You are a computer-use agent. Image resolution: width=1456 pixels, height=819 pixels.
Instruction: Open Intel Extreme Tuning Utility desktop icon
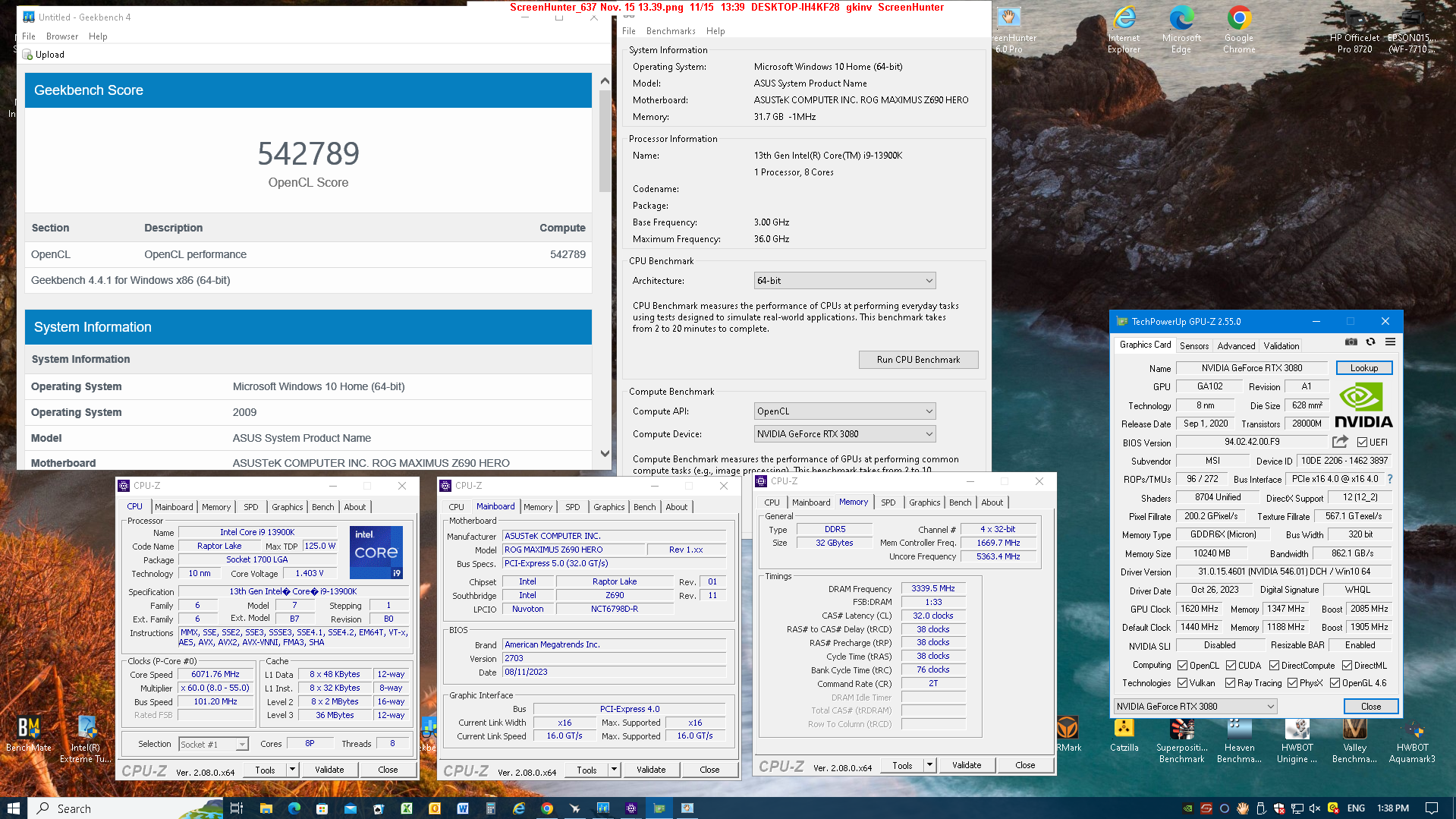[x=86, y=739]
